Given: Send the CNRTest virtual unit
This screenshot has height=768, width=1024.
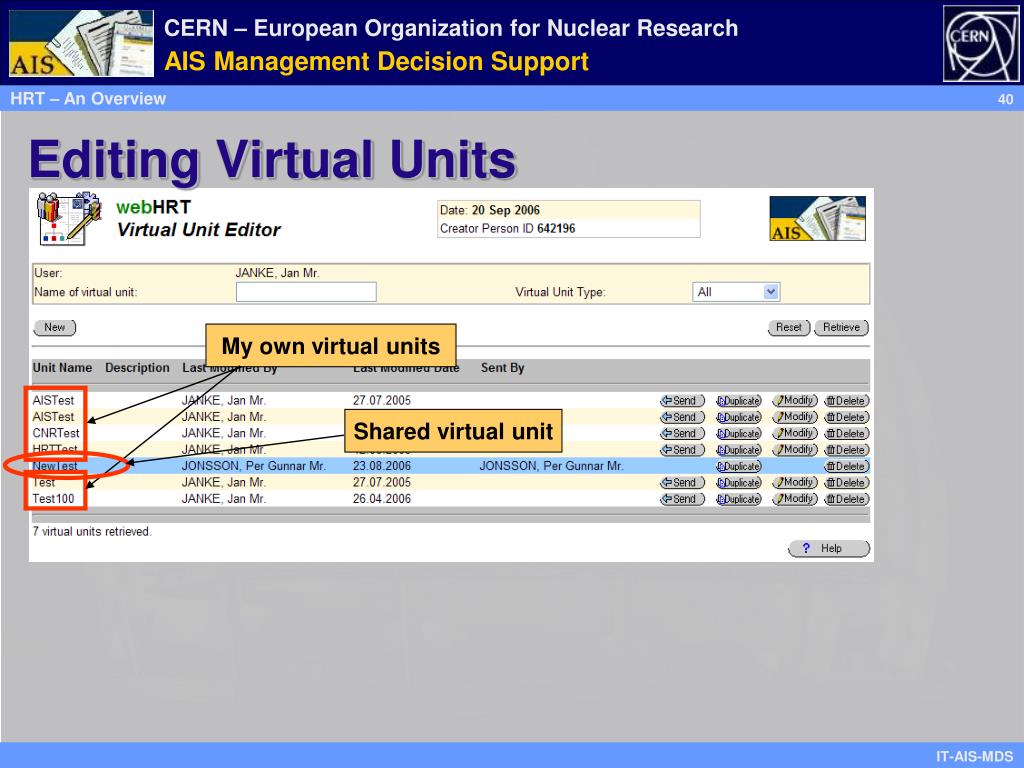Looking at the screenshot, I should coord(682,434).
